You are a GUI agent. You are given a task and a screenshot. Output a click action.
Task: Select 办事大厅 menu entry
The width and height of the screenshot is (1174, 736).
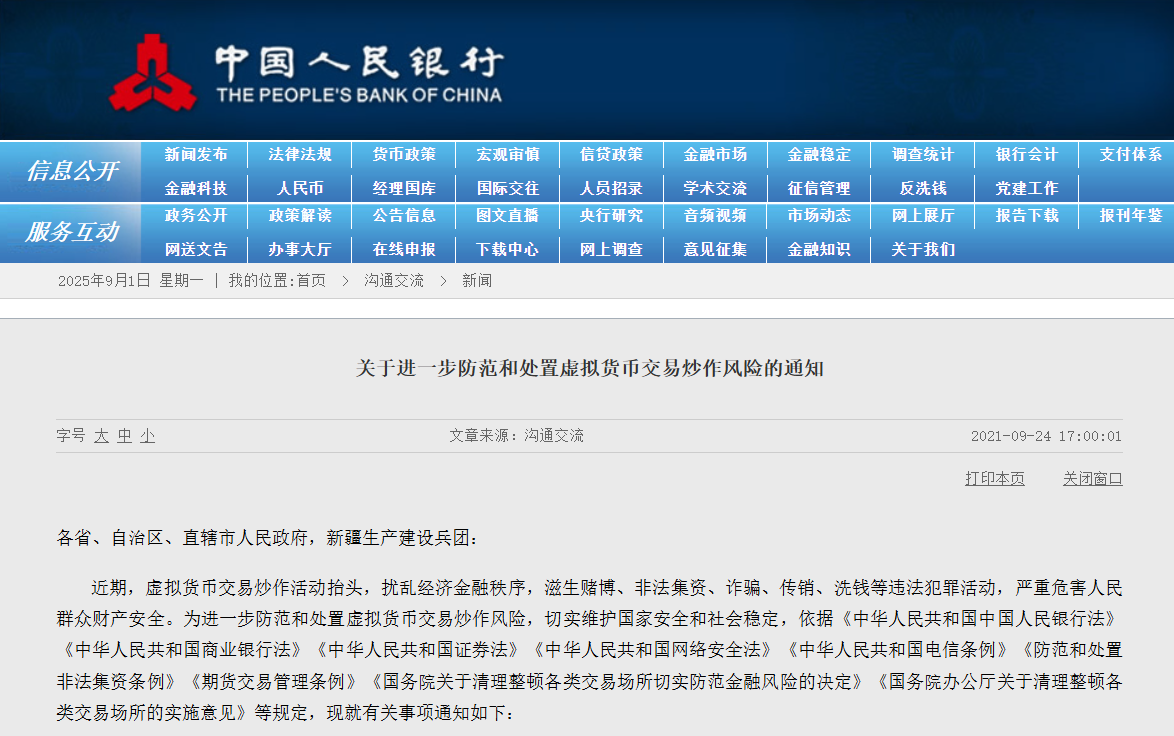point(299,249)
